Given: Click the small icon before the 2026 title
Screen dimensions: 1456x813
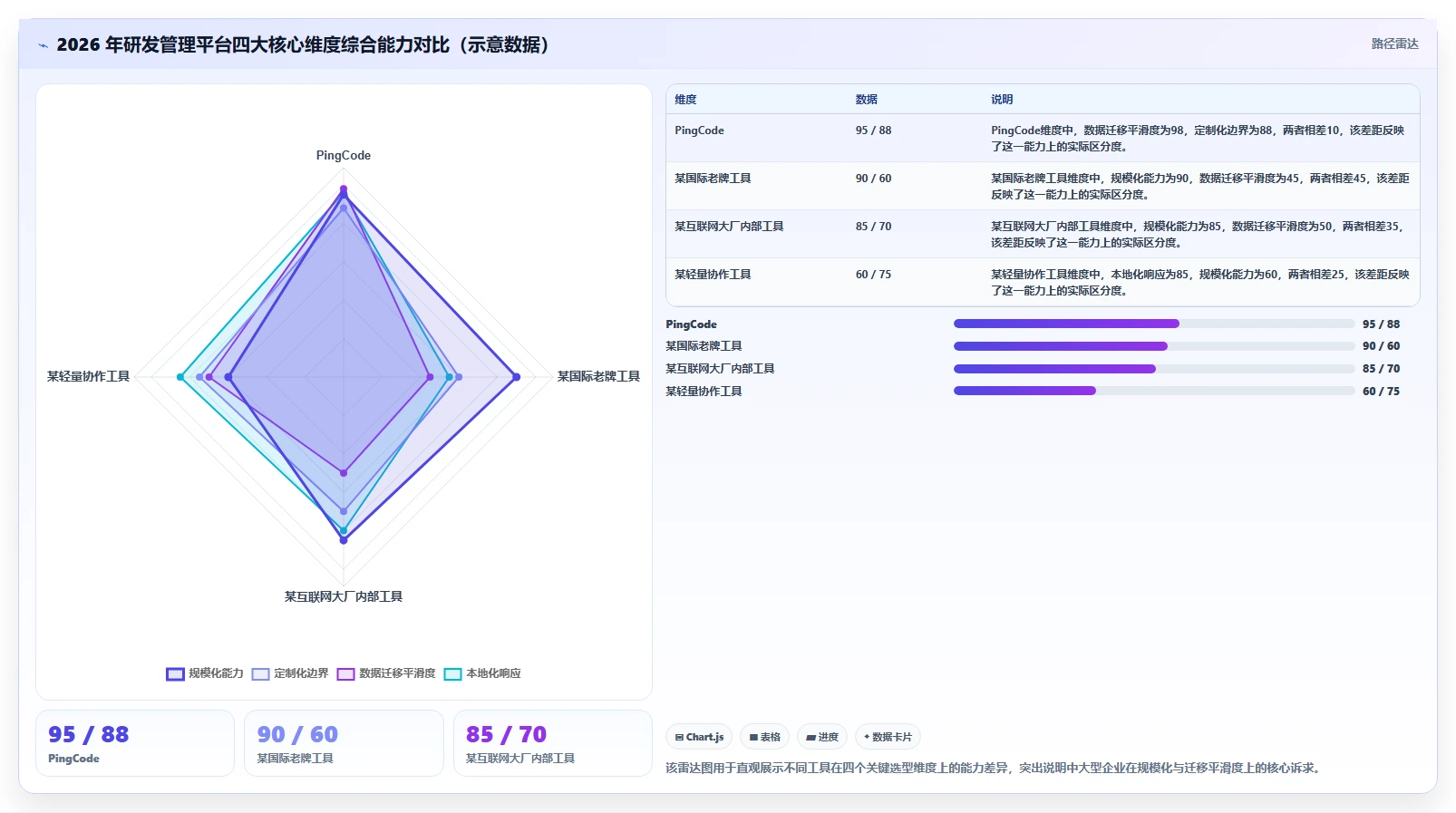Looking at the screenshot, I should 43,45.
